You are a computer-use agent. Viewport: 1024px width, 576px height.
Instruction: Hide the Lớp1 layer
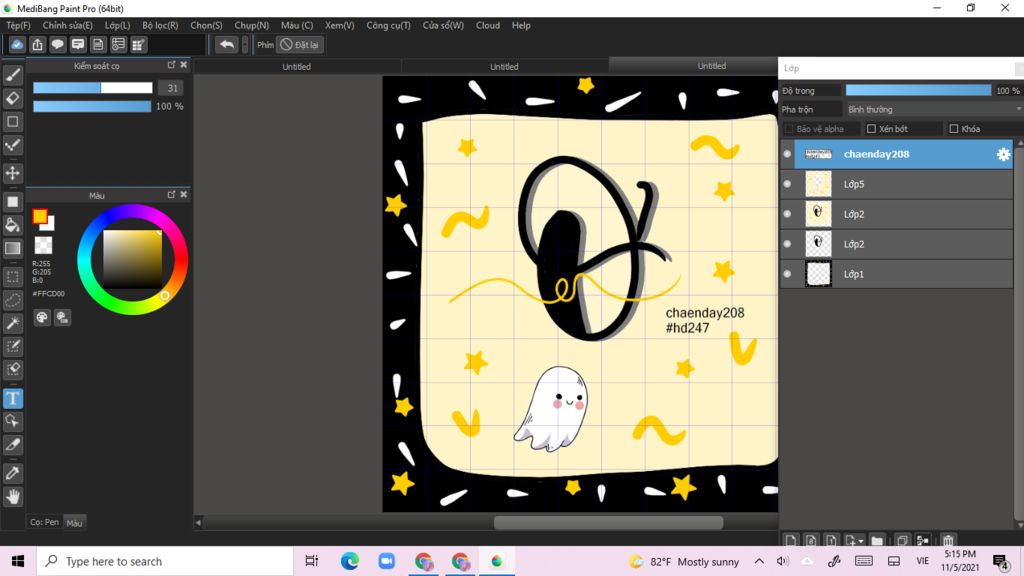click(x=787, y=274)
